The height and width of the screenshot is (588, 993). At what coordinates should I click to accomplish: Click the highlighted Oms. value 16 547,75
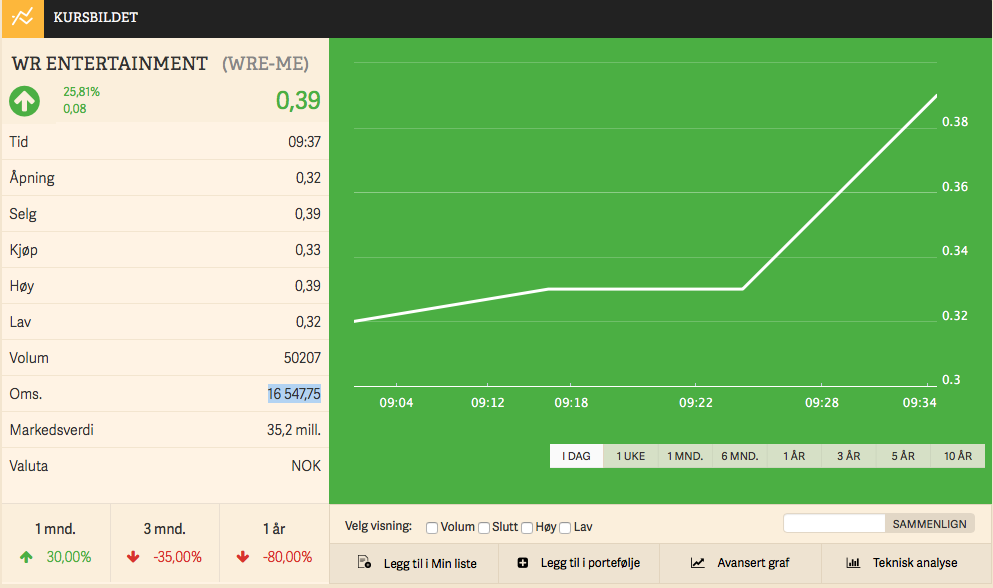pos(294,394)
